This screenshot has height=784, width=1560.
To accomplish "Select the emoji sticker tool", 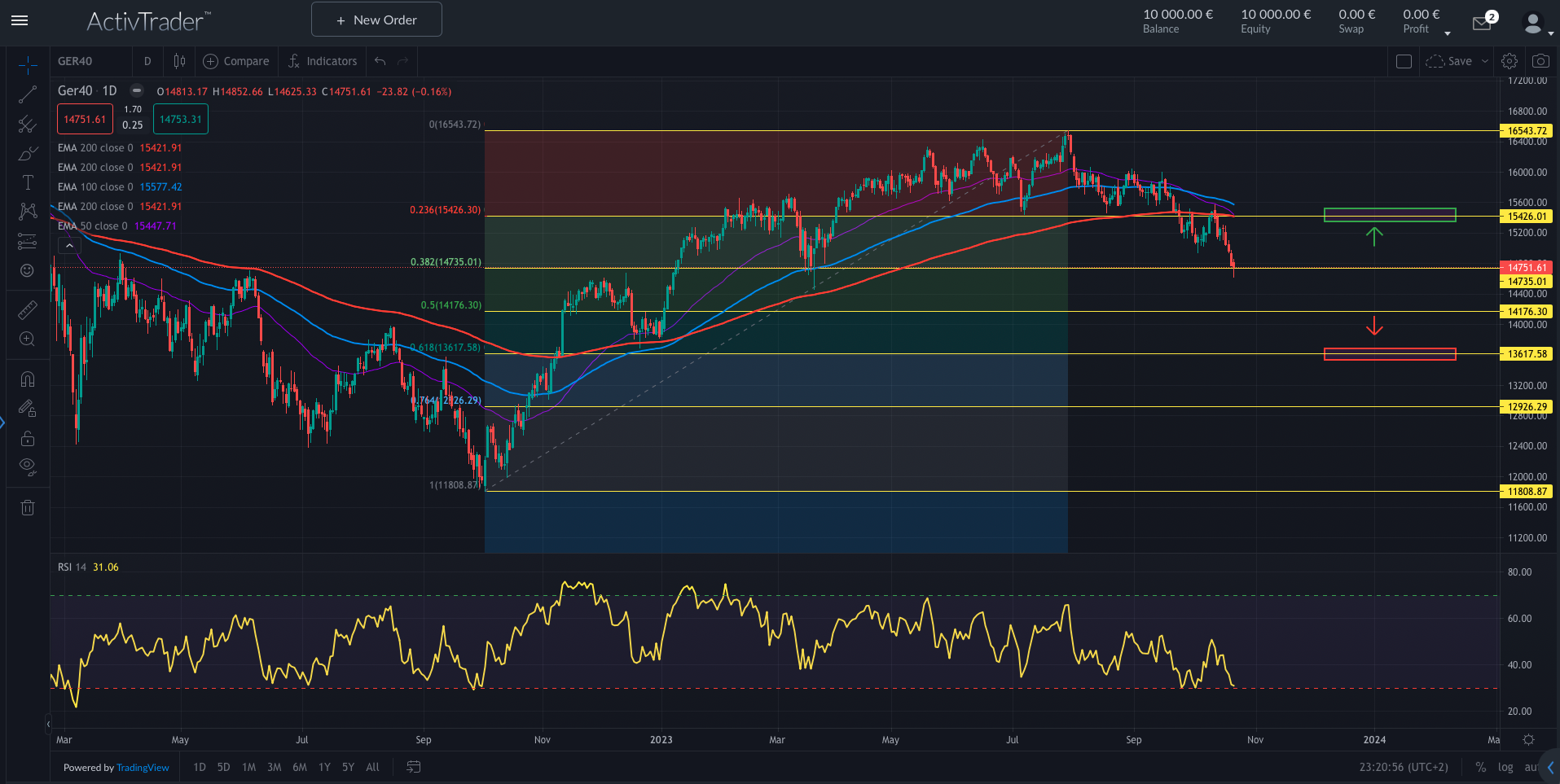I will point(28,269).
